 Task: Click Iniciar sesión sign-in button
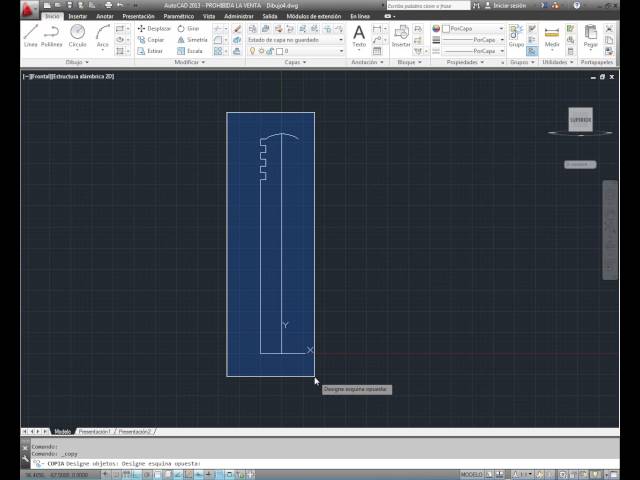tap(505, 5)
